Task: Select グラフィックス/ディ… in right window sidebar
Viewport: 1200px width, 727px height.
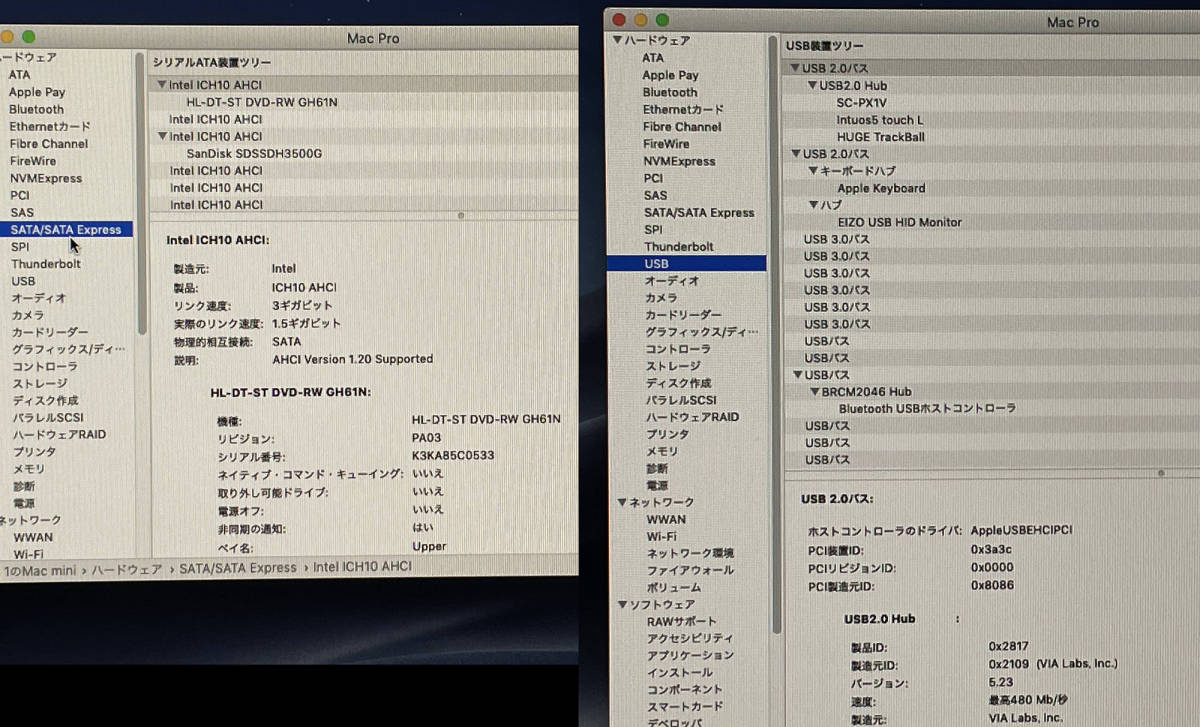Action: click(701, 332)
